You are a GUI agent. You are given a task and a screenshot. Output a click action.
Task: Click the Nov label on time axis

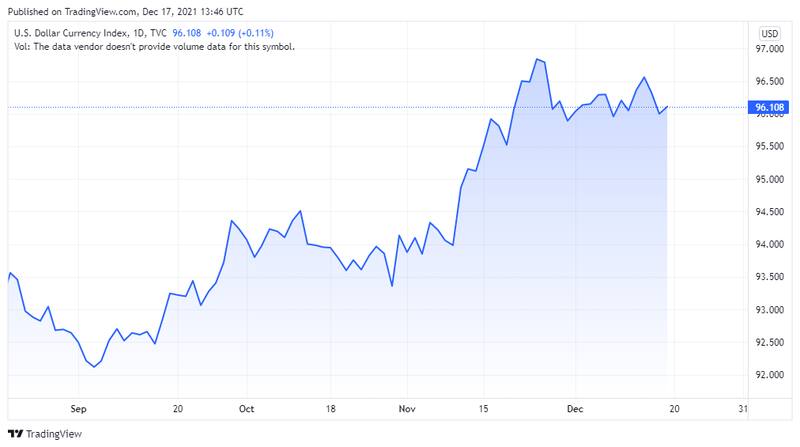click(406, 409)
